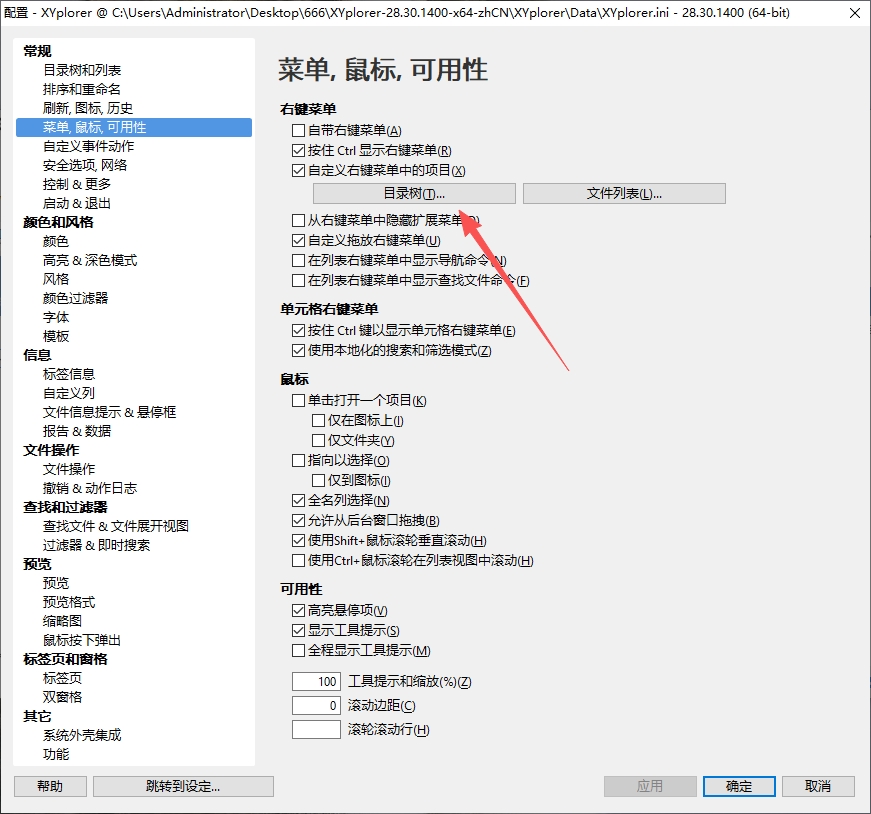Open 刷新, 图标, 历史 settings page
The height and width of the screenshot is (814, 871).
click(88, 108)
